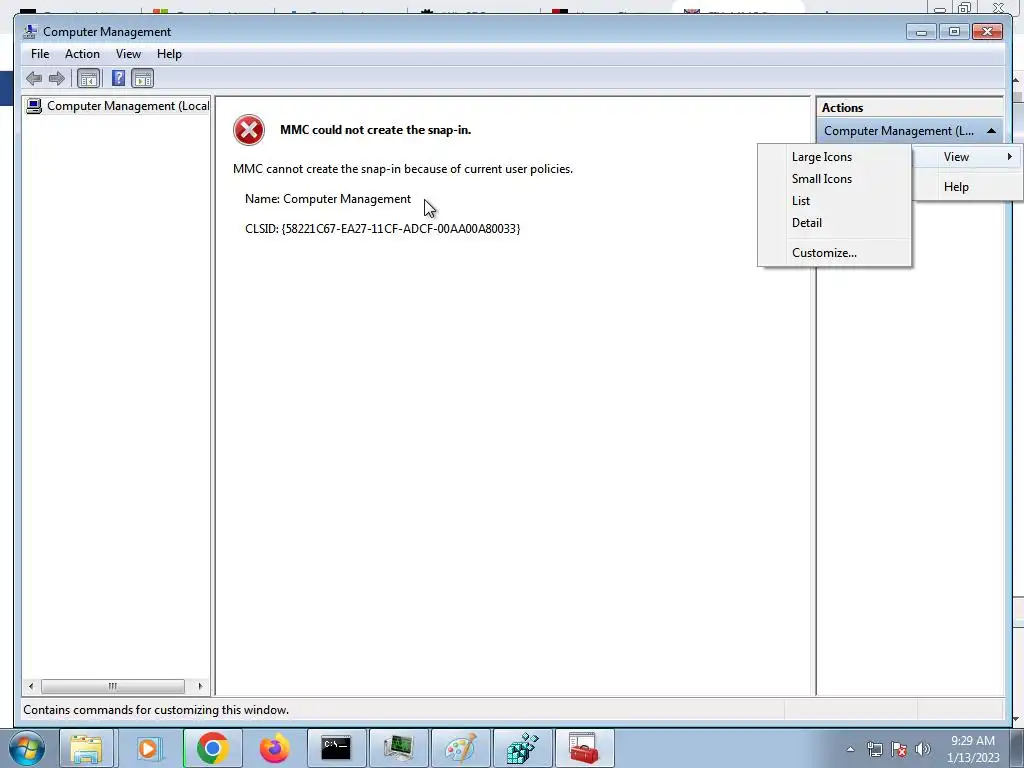
Task: Open Windows Explorer from the taskbar
Action: (x=86, y=748)
